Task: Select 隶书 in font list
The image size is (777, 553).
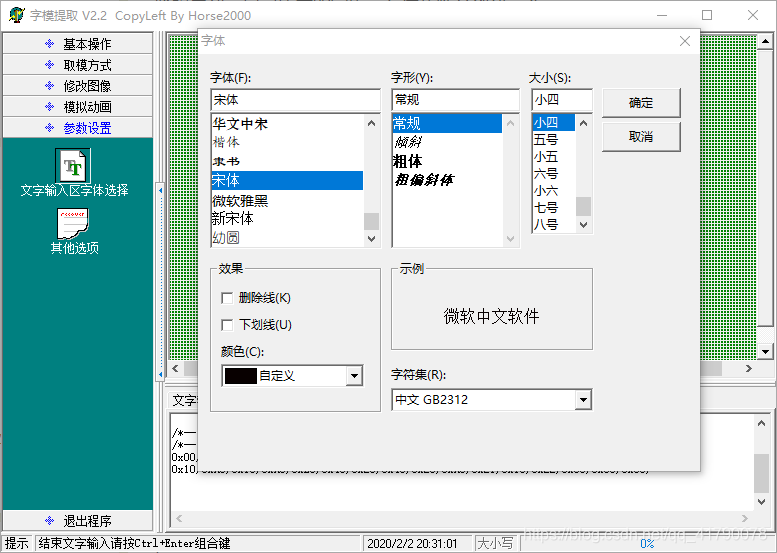Action: pyautogui.click(x=287, y=161)
